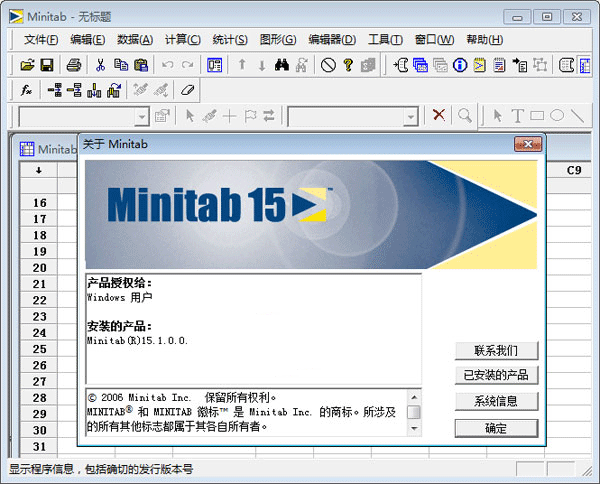Click the Copy icon in toolbar

[121, 65]
